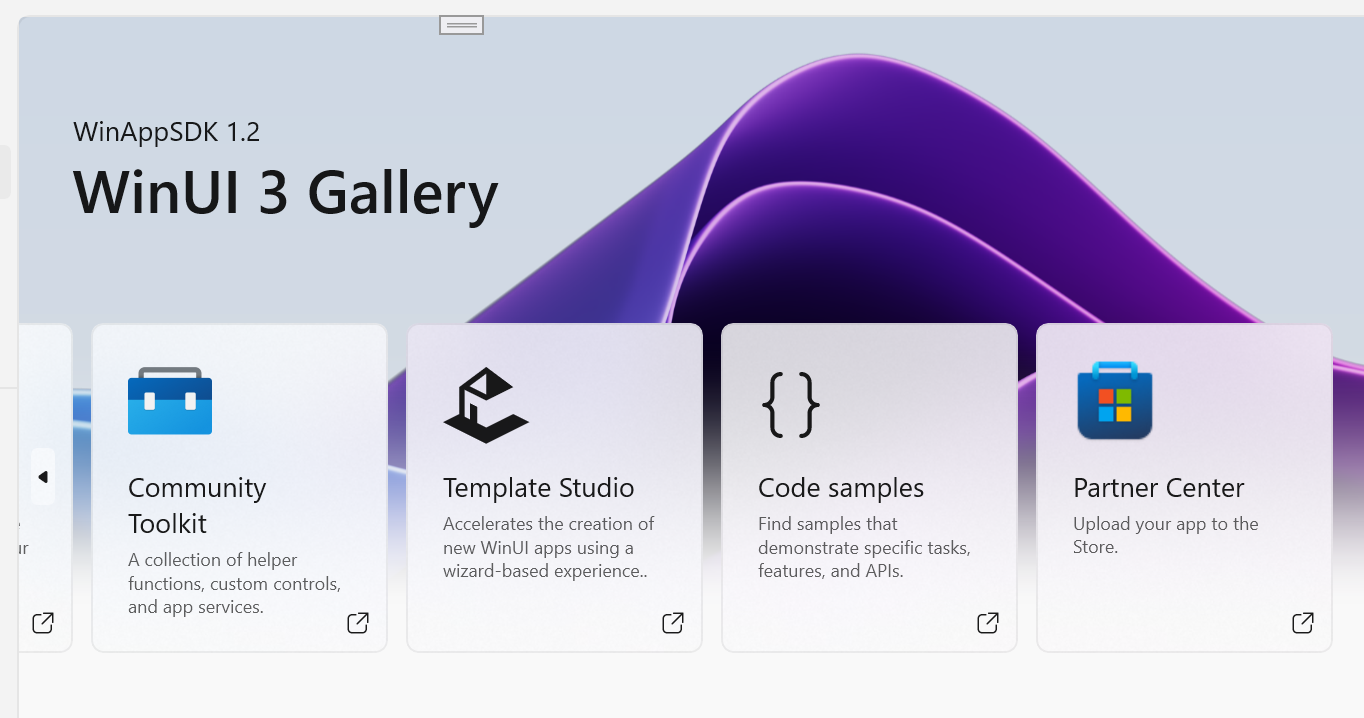The height and width of the screenshot is (718, 1364).
Task: Open the Community Toolkit card
Action: pos(239,487)
